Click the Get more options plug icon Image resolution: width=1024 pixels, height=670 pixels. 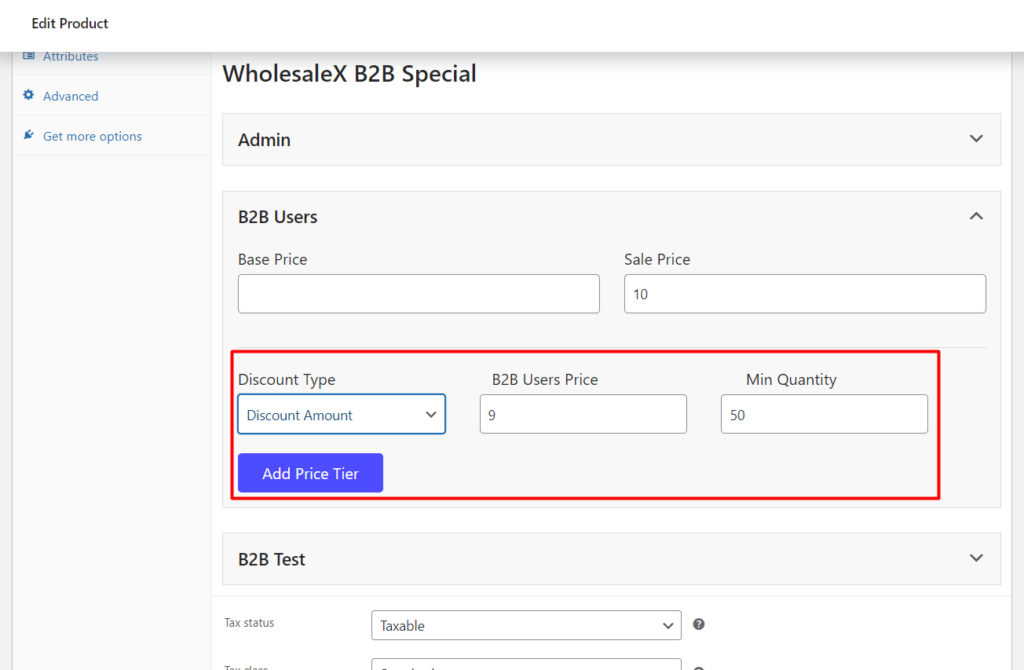pos(28,135)
